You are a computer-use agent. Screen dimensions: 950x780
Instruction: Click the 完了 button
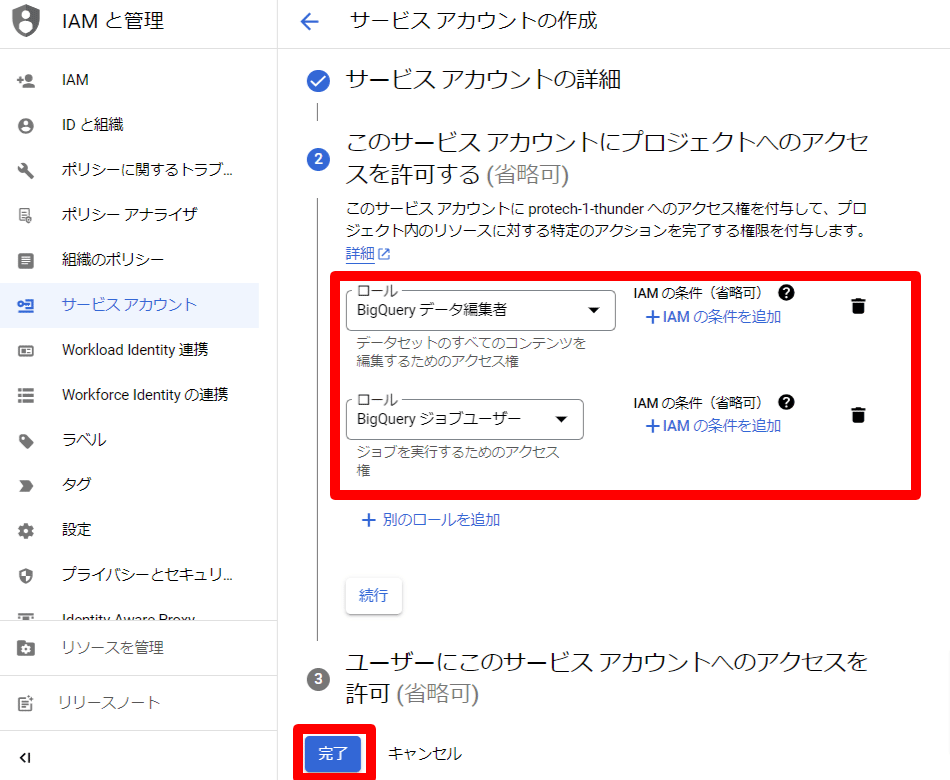333,754
